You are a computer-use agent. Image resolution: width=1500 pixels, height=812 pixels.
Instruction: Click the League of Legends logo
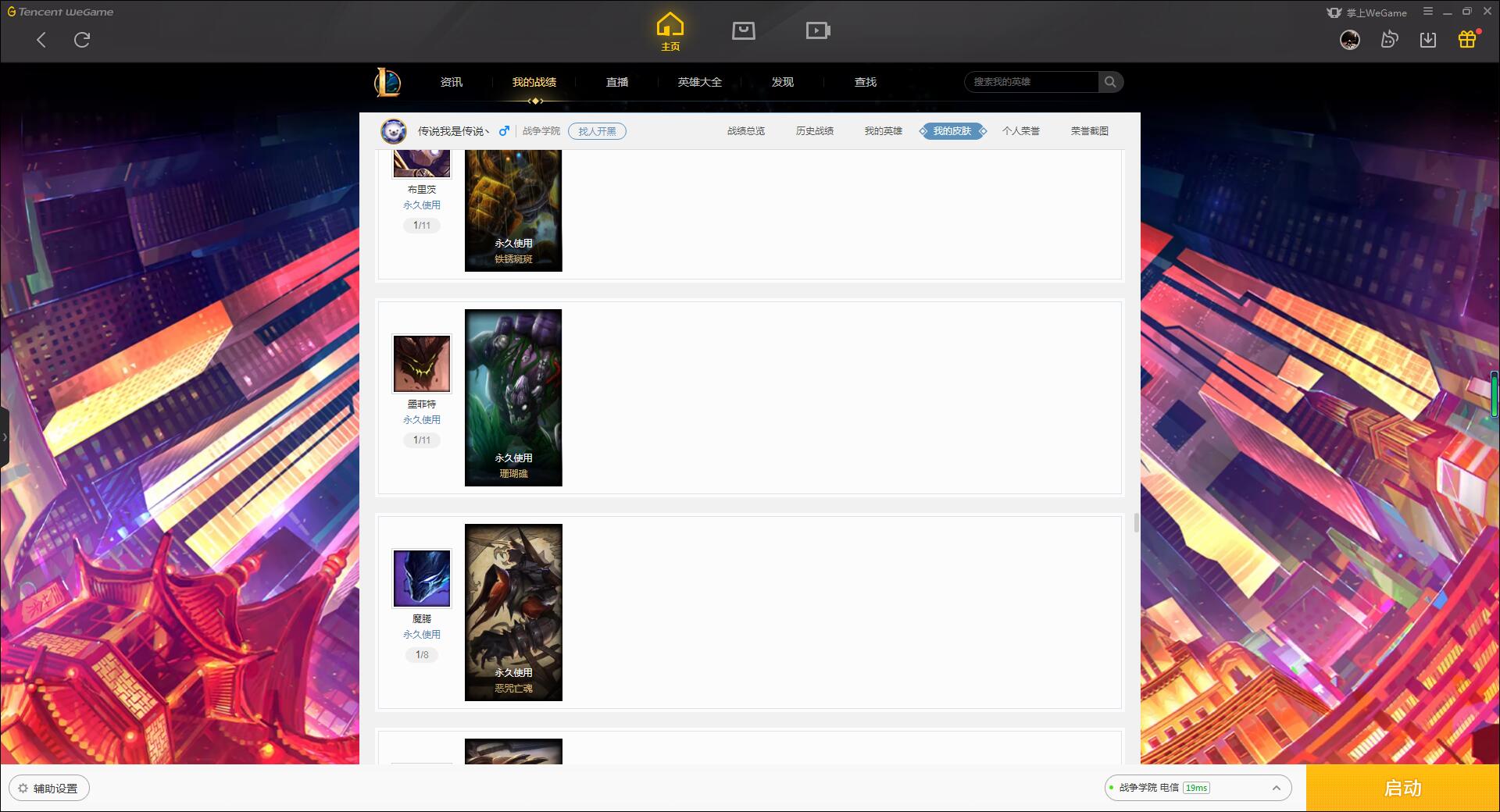[387, 82]
